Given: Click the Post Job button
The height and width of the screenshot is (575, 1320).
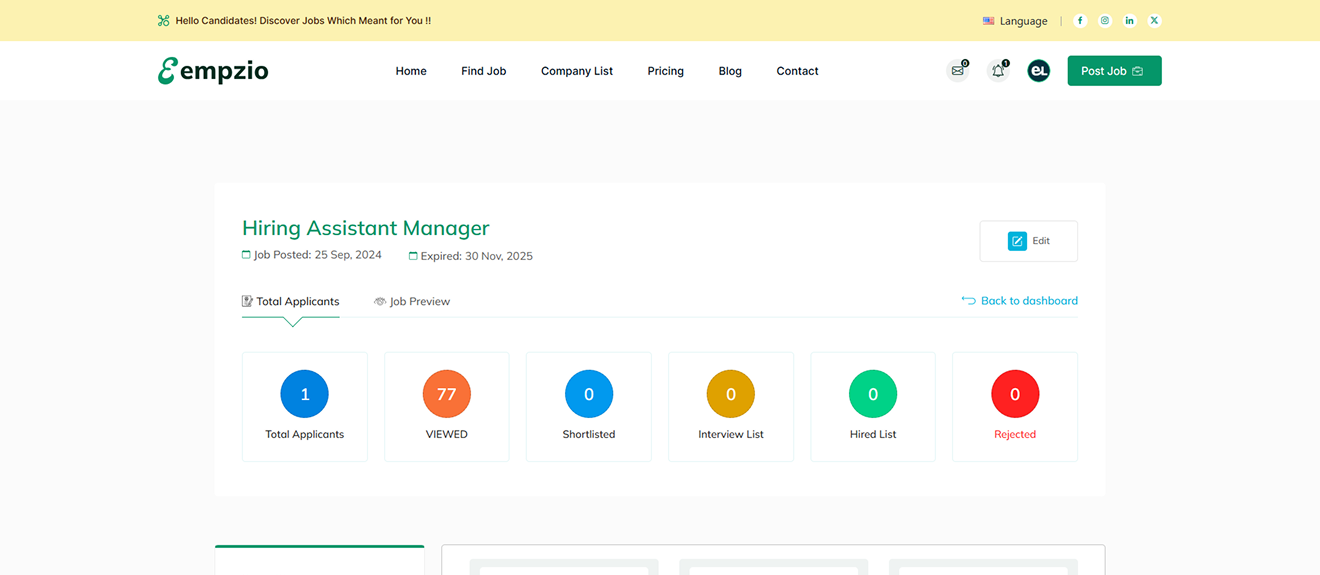Looking at the screenshot, I should pos(1114,71).
